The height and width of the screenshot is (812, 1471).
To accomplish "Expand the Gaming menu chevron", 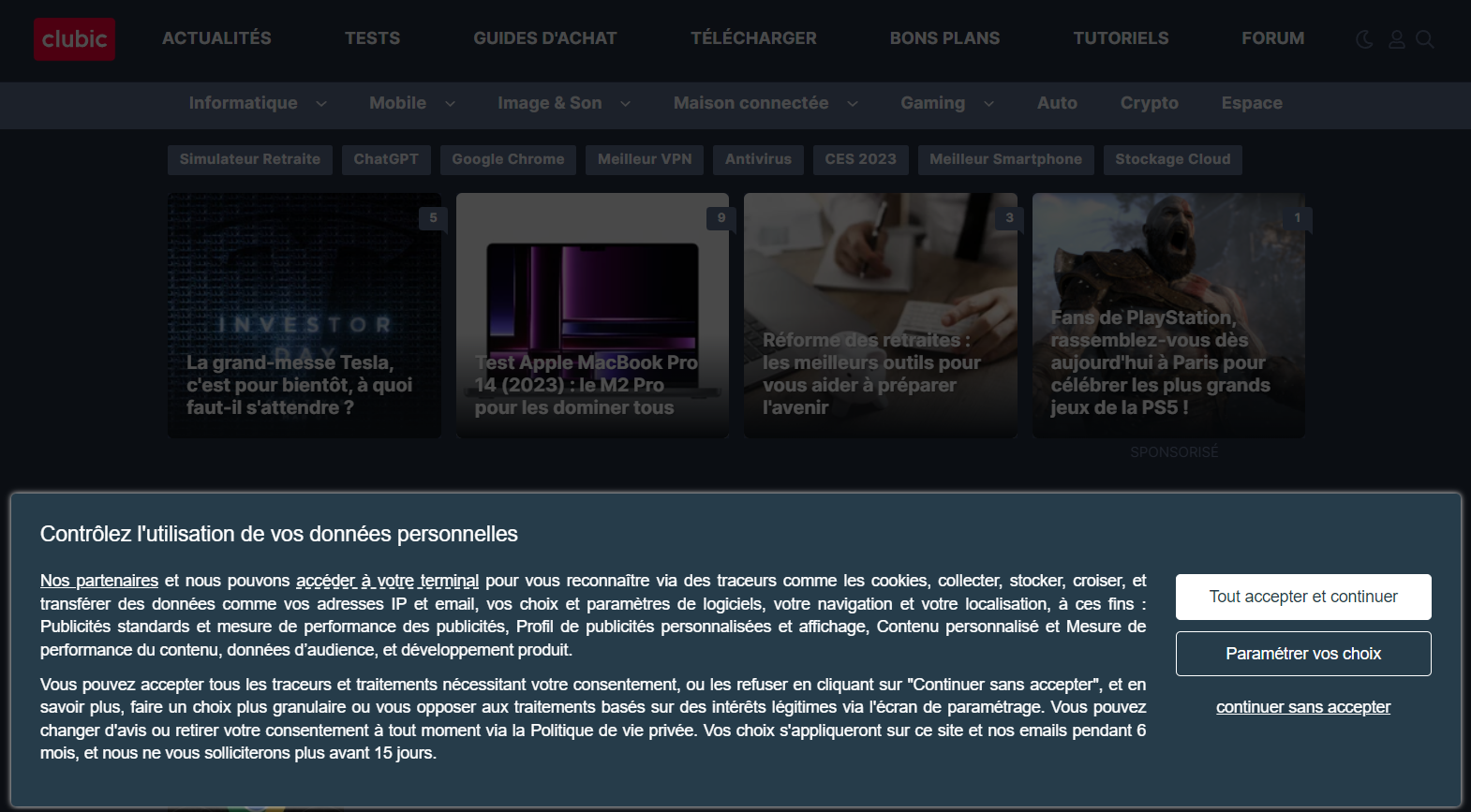I will point(988,104).
